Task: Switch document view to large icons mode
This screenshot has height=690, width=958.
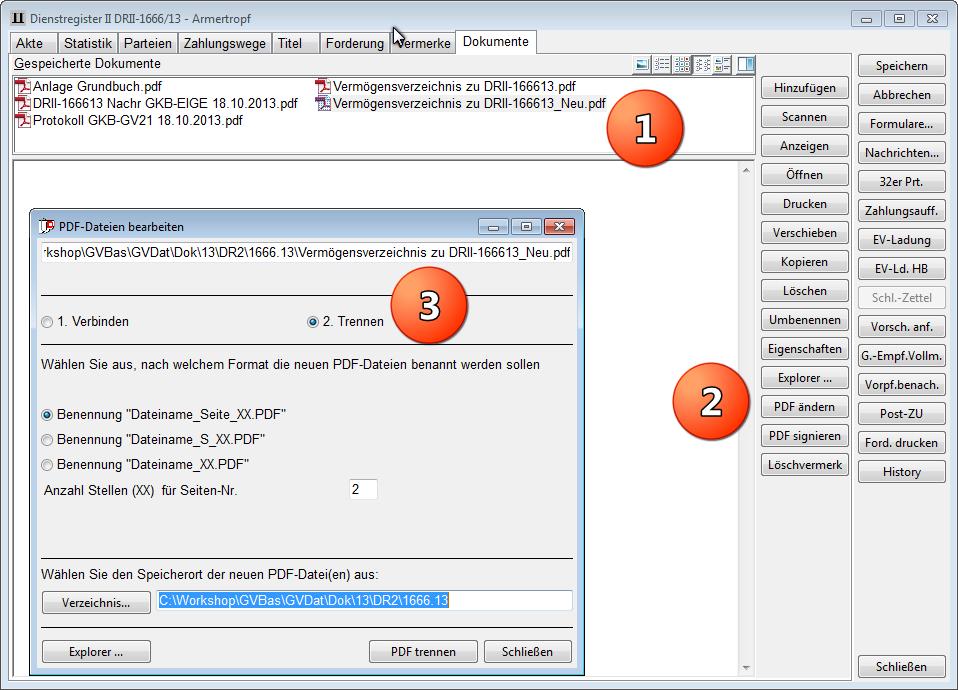Action: pos(640,64)
